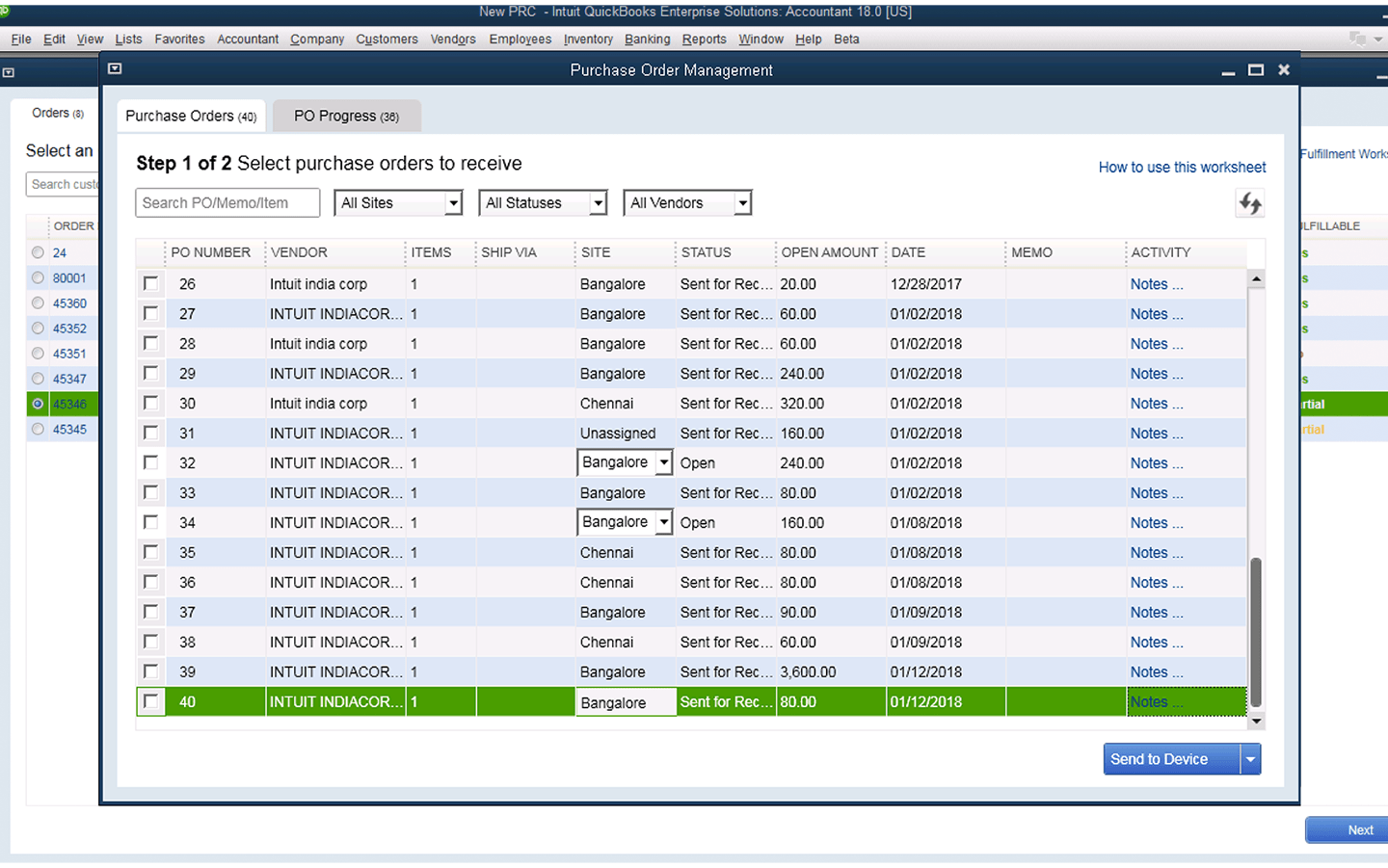
Task: Click the refresh icon in the worksheet
Action: click(x=1250, y=203)
